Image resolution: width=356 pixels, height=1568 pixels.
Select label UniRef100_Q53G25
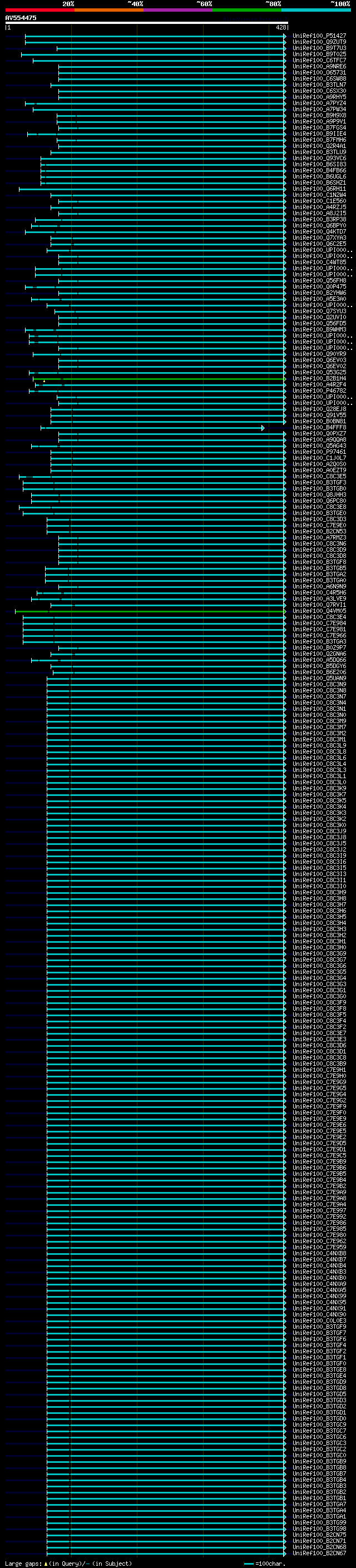point(319,373)
